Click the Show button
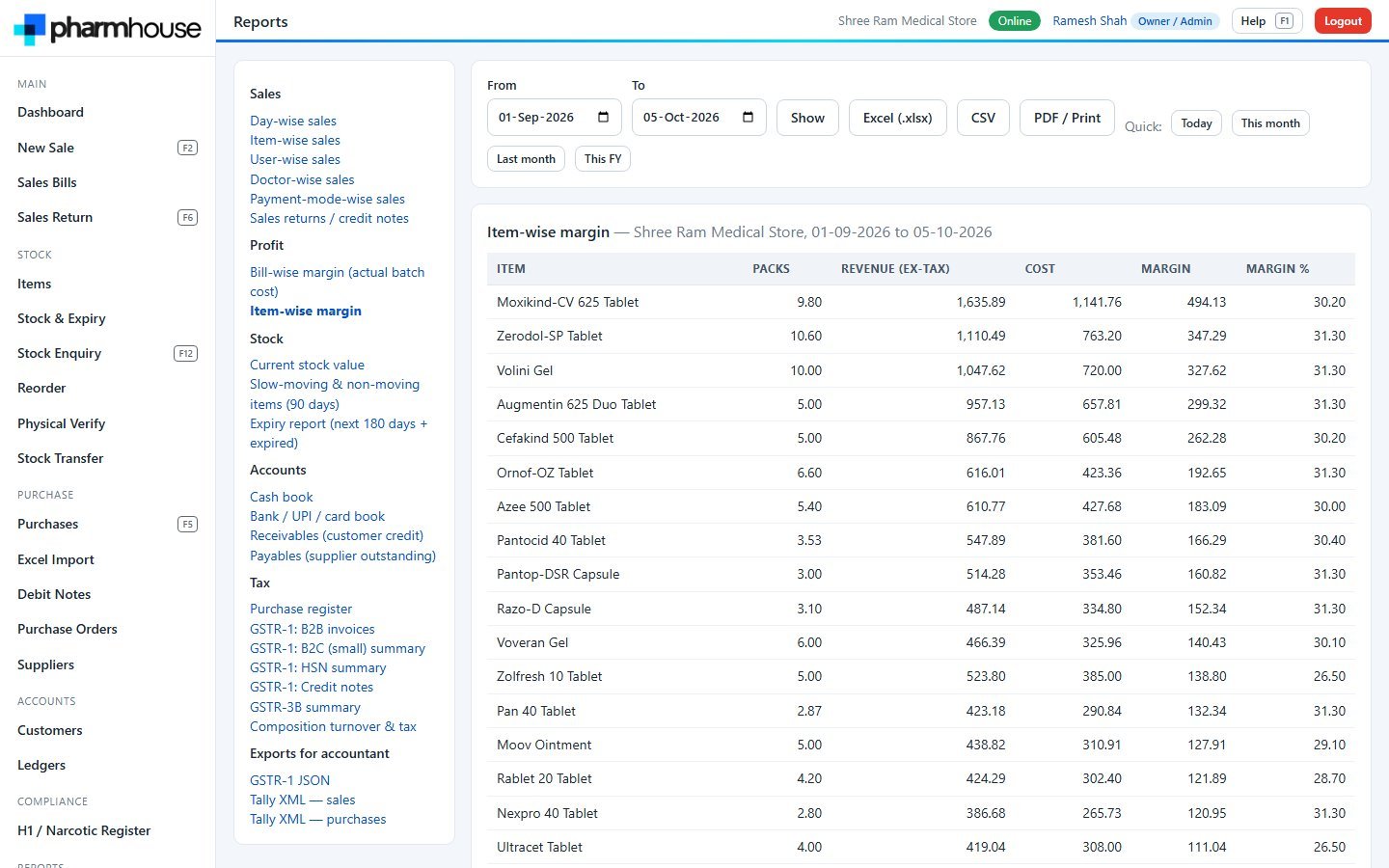Viewport: 1389px width, 868px height. tap(807, 118)
